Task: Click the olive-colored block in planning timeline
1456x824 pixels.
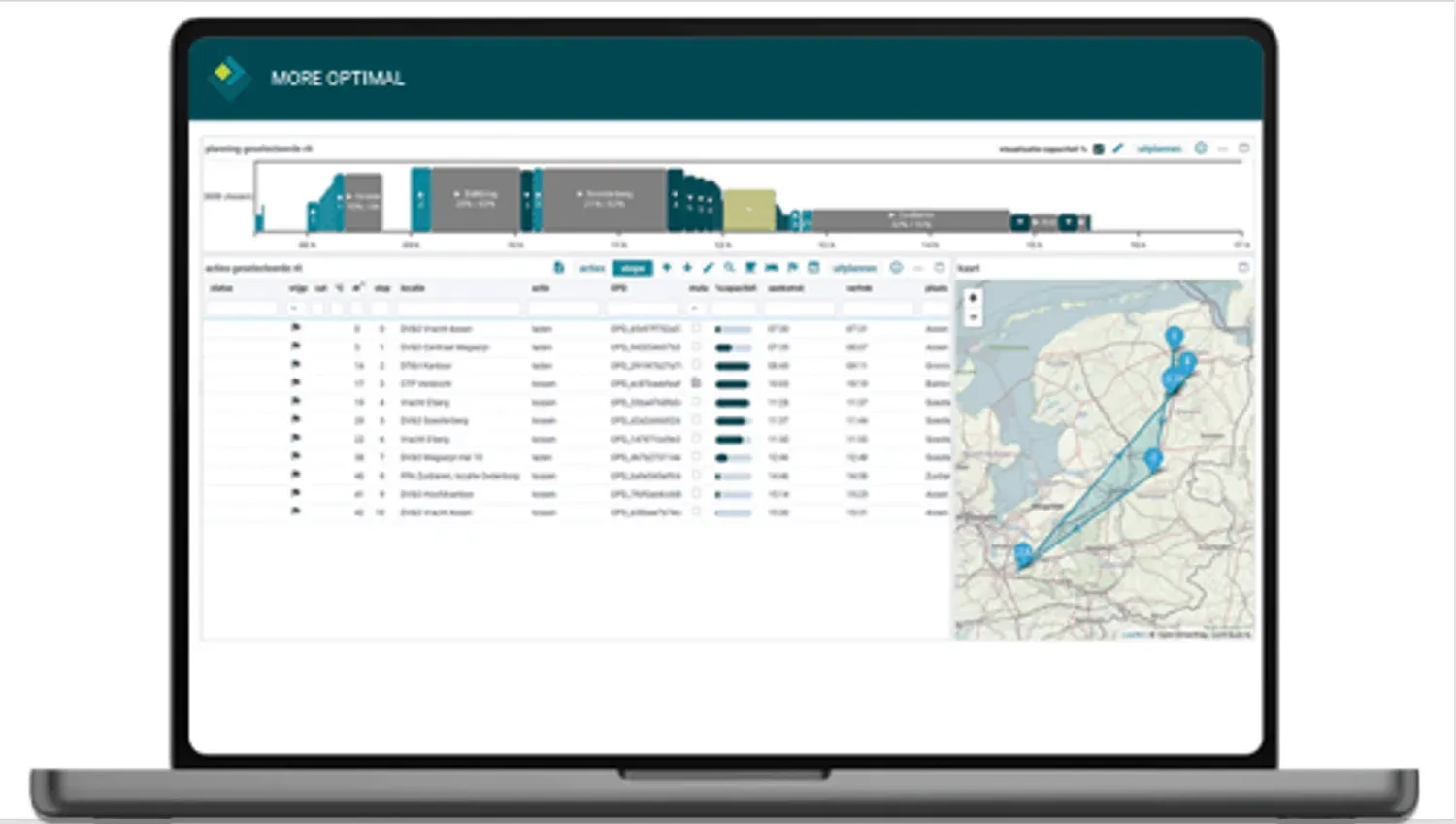Action: tap(749, 210)
